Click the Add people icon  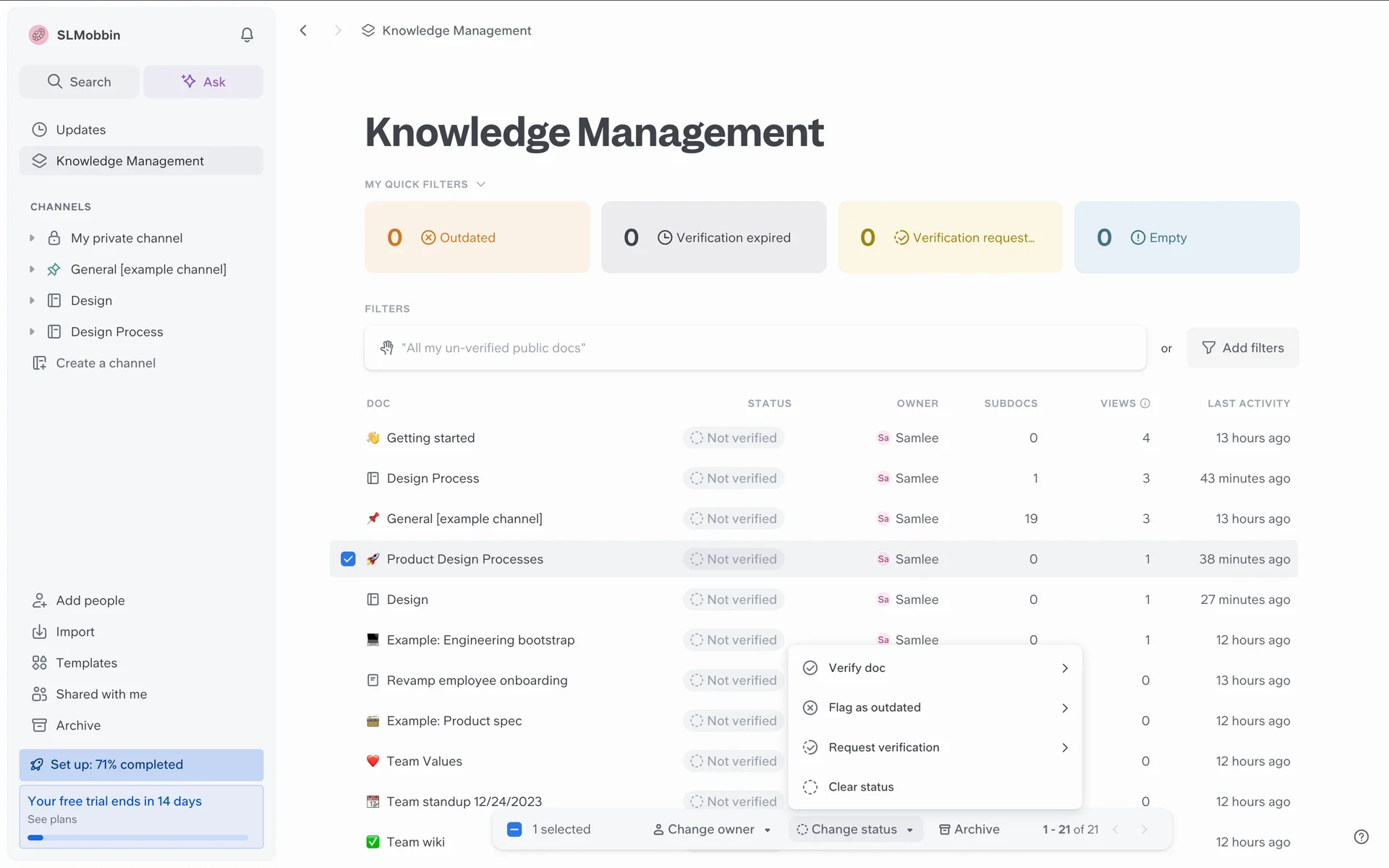coord(39,600)
